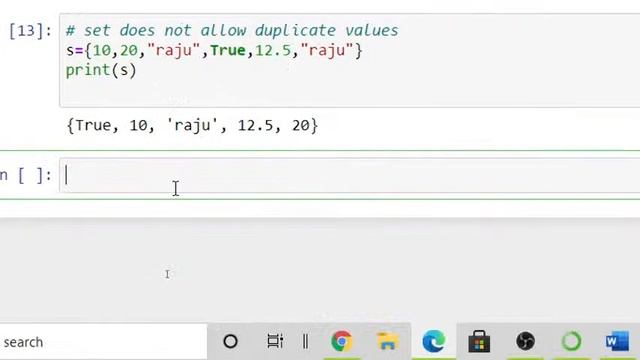Open the green ring app on taskbar
Viewport: 640px width, 360px height.
click(x=571, y=341)
